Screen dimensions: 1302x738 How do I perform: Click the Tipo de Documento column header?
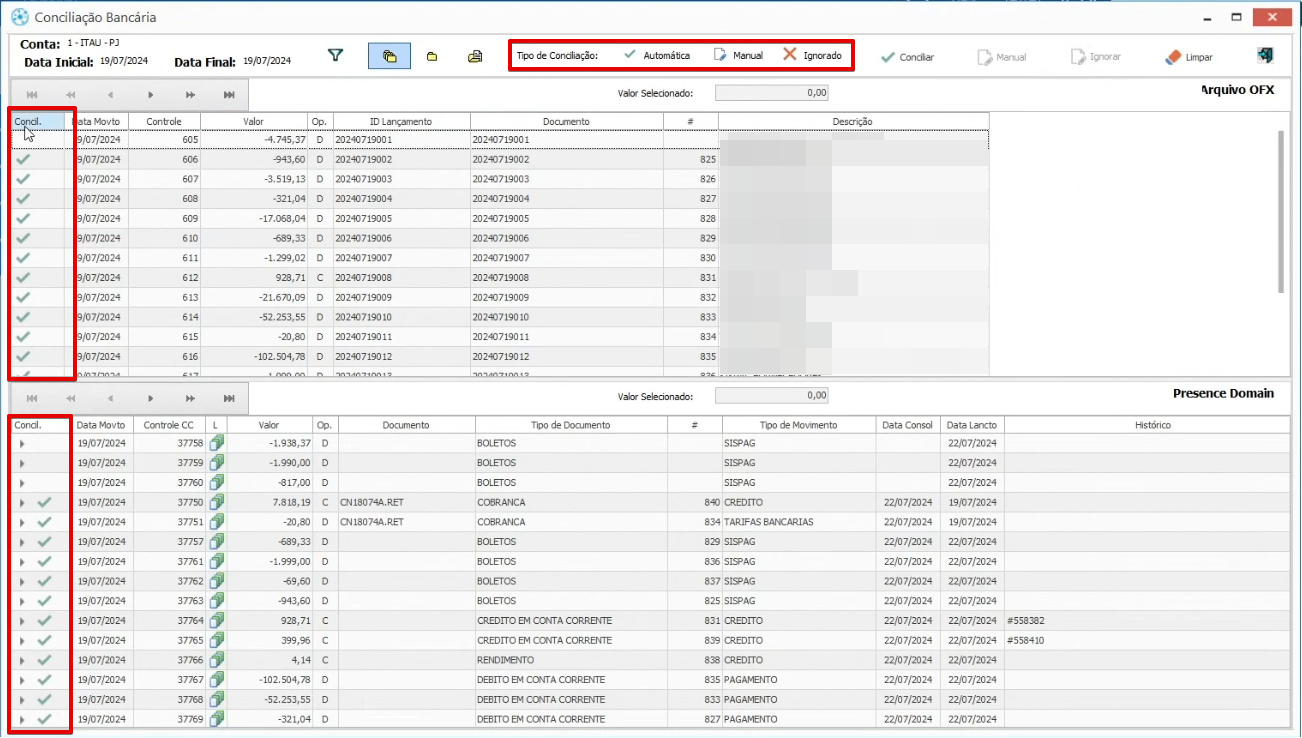(x=571, y=425)
